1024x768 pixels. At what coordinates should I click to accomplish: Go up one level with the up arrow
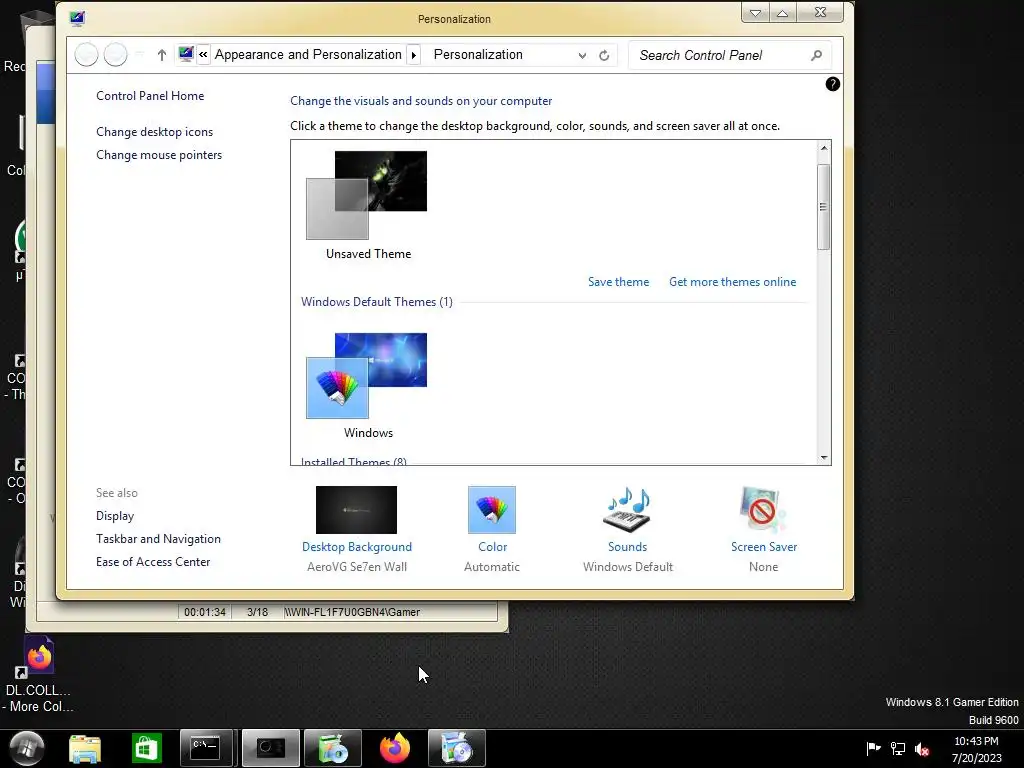162,55
